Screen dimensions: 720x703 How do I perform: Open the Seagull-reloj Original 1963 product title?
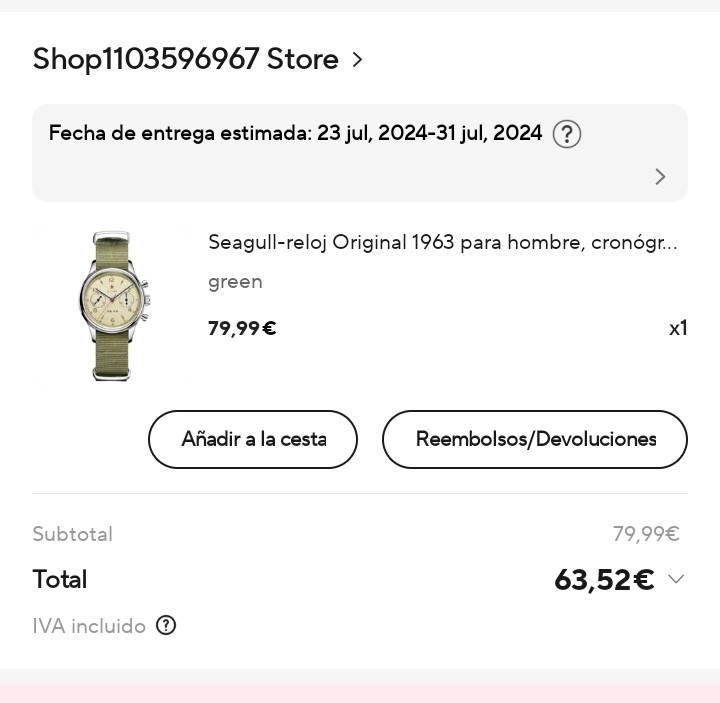(x=443, y=242)
